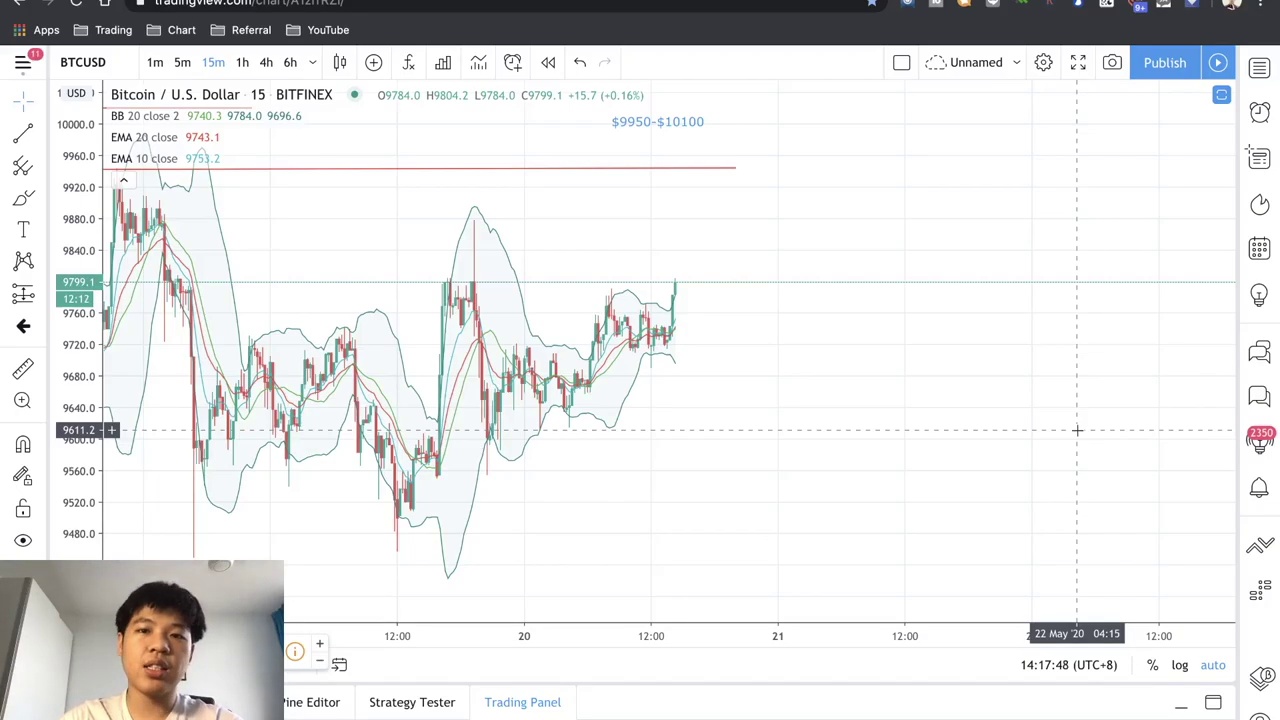
Task: Open the Trading Panel tab
Action: 523,702
